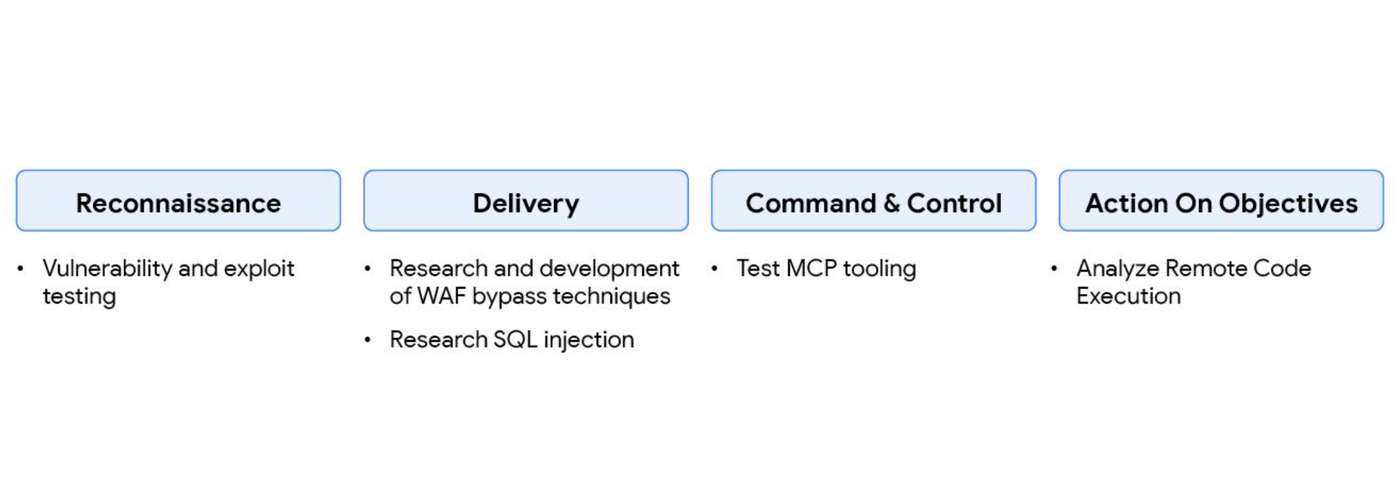This screenshot has height=490, width=1400.
Task: Select the 'Research and development of WAF bypass' text
Action: coord(534,282)
